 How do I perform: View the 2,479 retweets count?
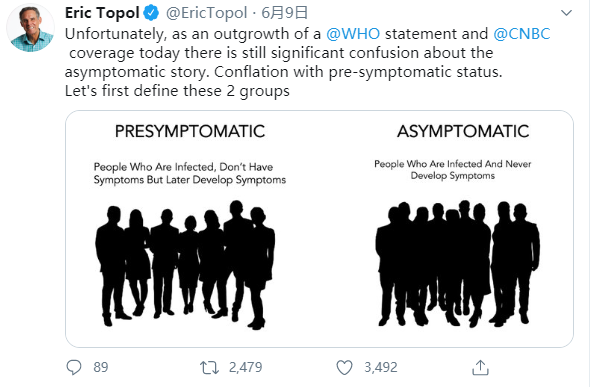click(x=245, y=367)
